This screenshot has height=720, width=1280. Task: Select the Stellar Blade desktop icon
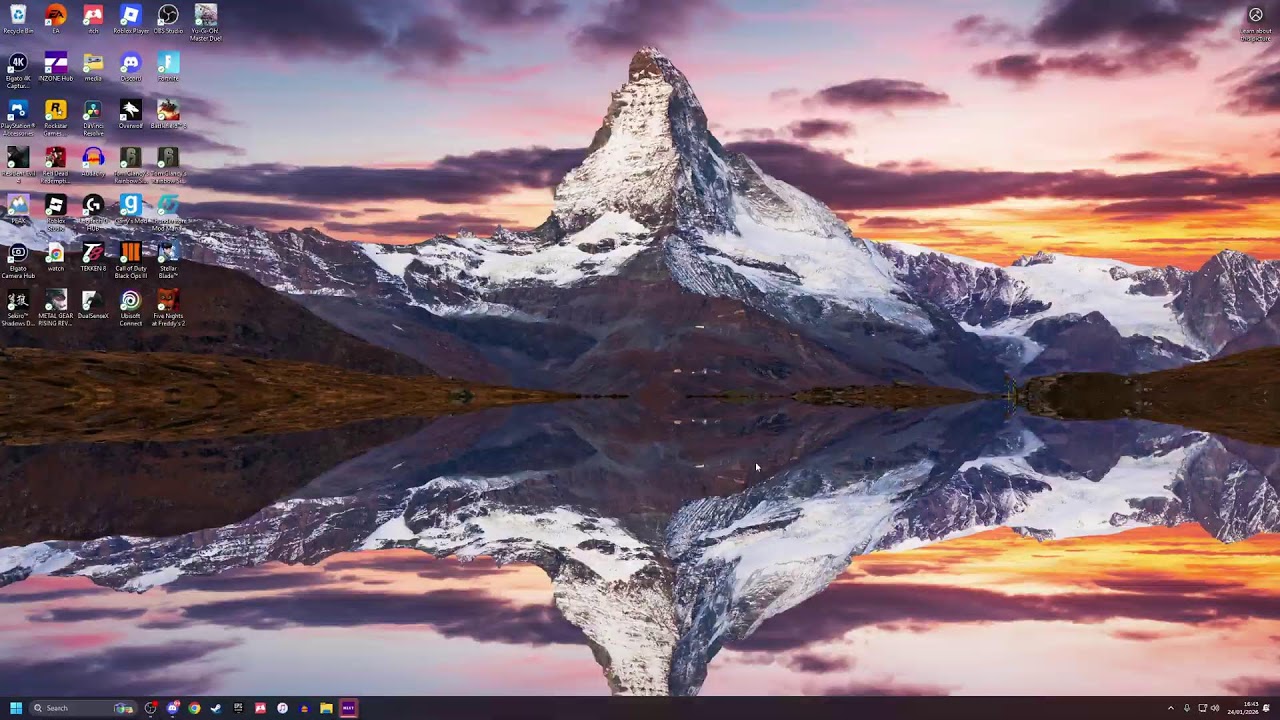(168, 260)
